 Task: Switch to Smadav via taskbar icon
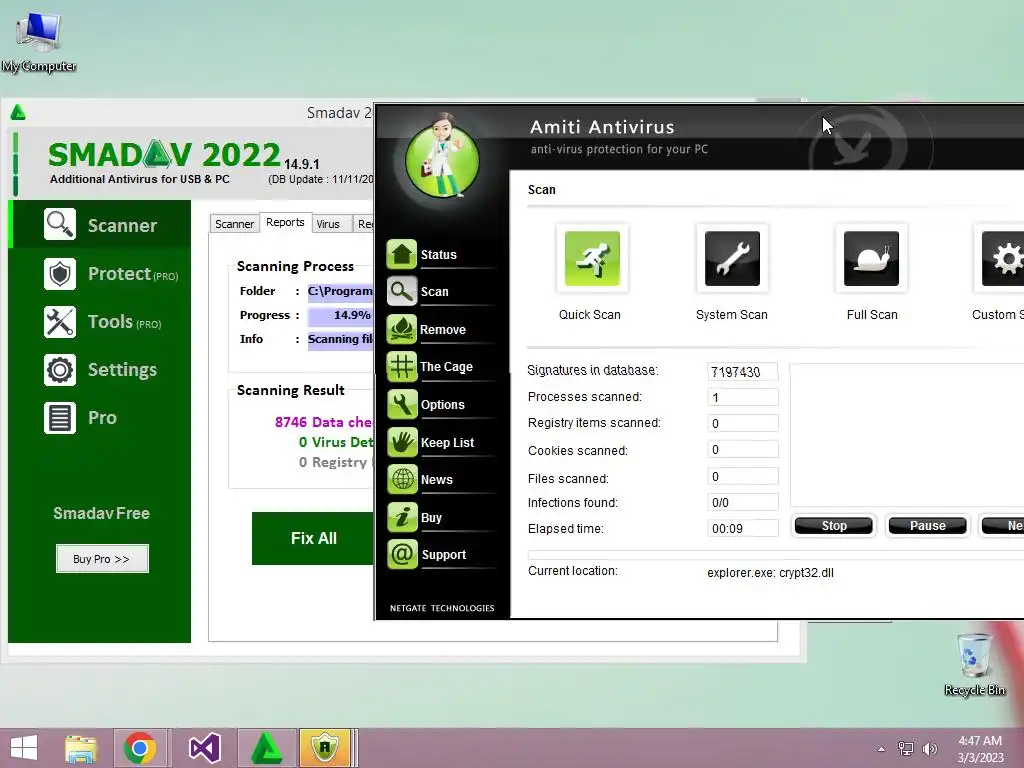(x=266, y=748)
